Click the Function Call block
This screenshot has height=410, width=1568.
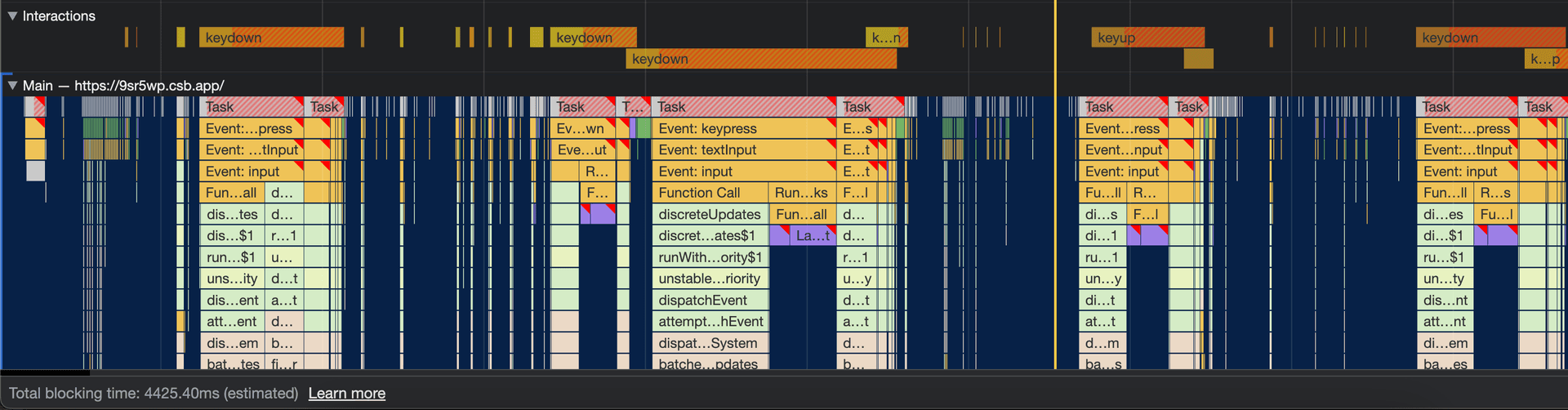(x=709, y=193)
